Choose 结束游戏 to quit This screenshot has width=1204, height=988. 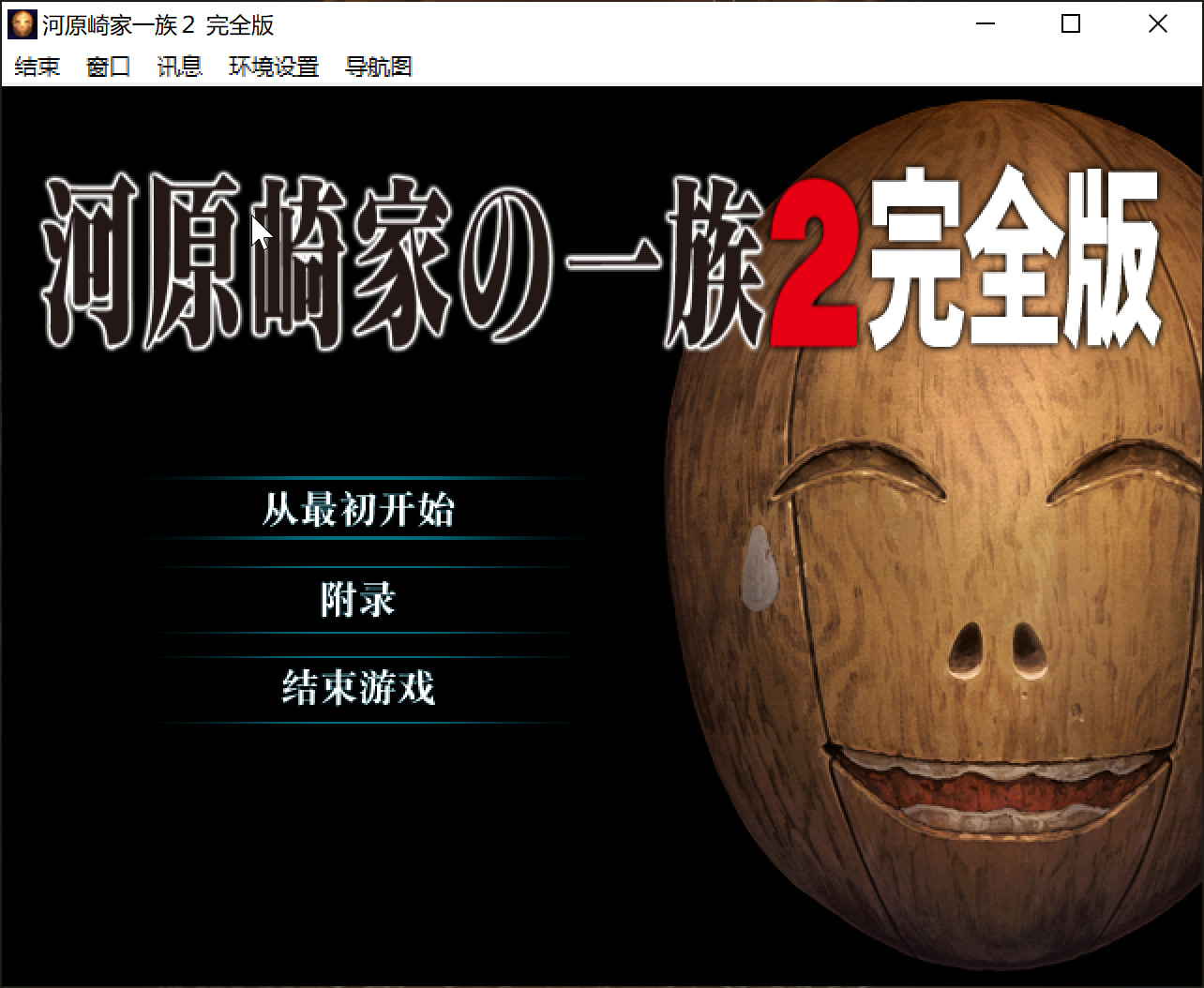tap(358, 688)
